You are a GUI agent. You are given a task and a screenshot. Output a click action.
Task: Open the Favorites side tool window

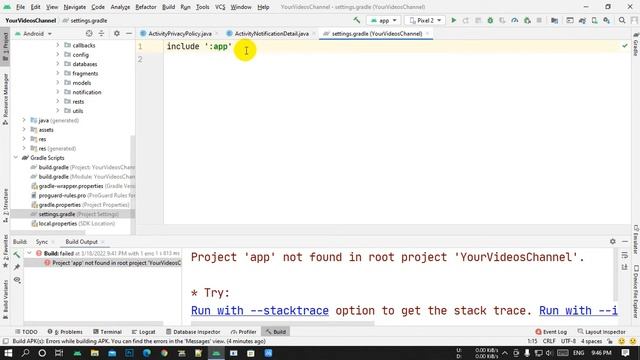(x=5, y=251)
